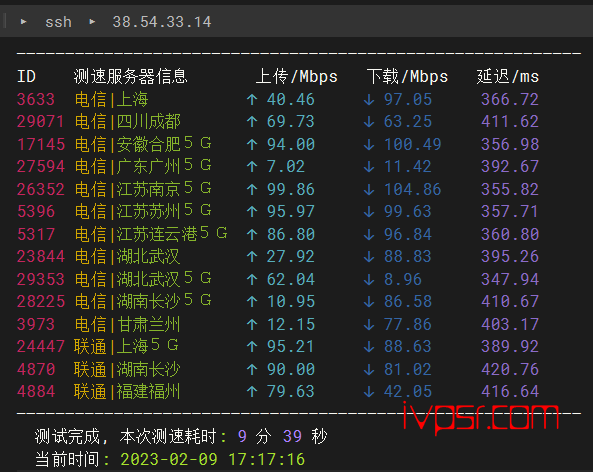This screenshot has width=593, height=472.
Task: Click the upload arrow next to 99.86
Action: pos(252,189)
